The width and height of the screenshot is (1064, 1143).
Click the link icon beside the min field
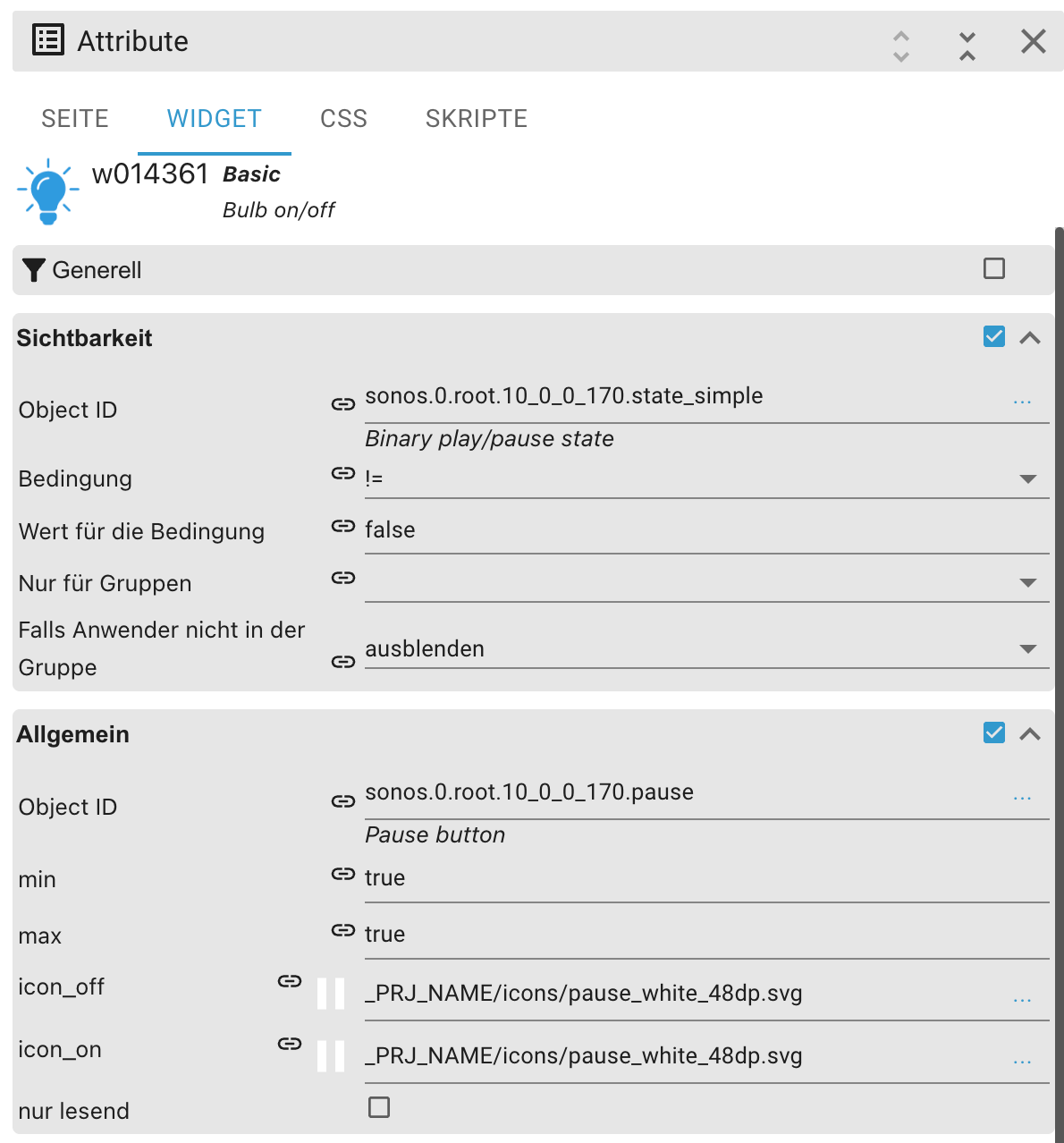pos(343,874)
